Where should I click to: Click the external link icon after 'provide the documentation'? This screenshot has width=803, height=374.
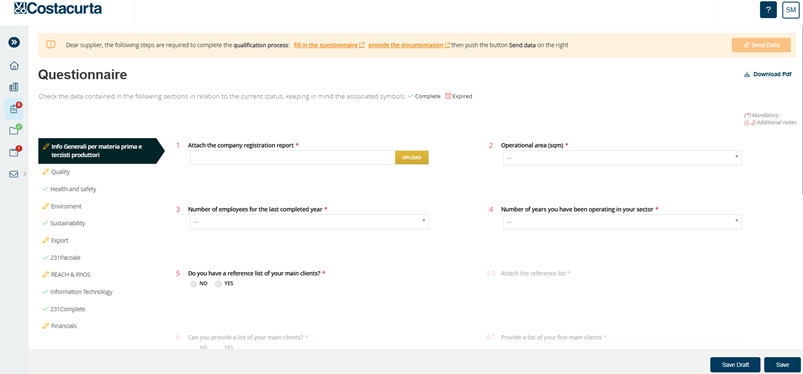click(447, 45)
